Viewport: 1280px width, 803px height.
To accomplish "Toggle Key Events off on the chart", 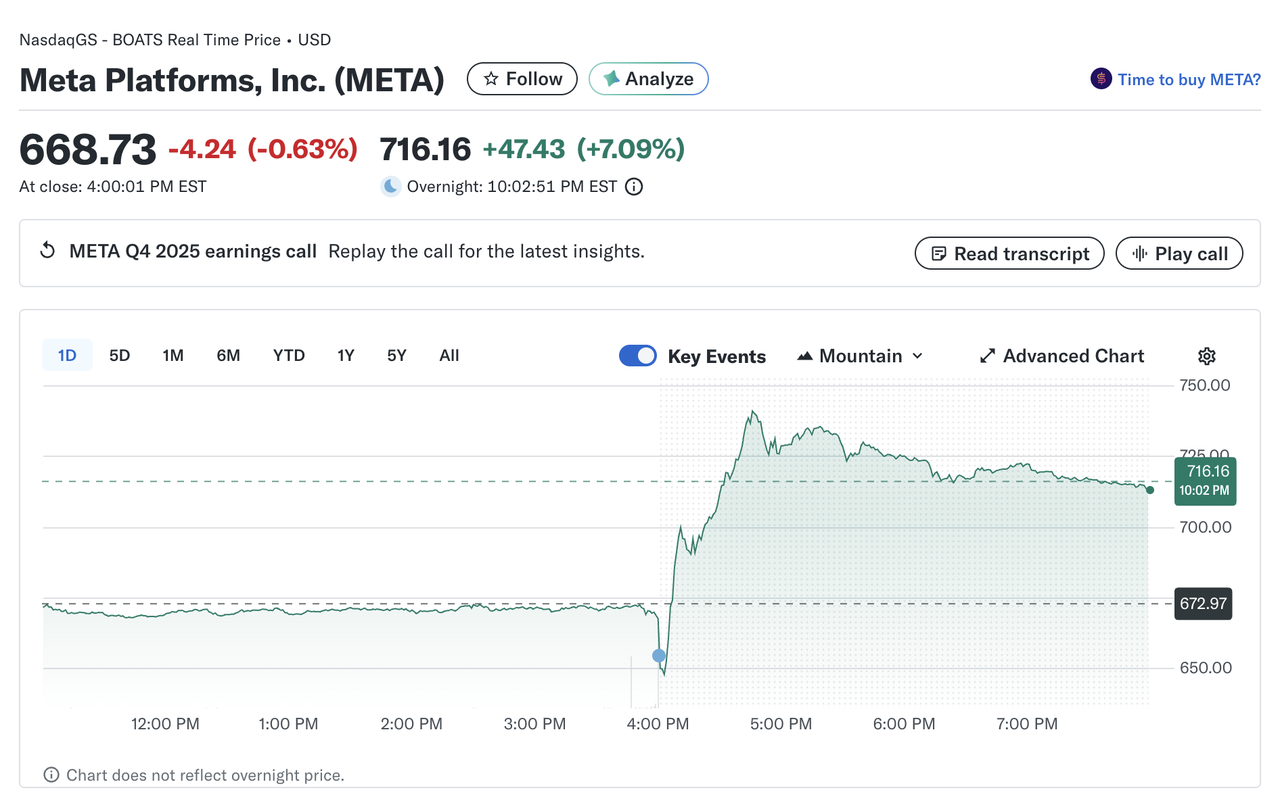I will [x=637, y=355].
